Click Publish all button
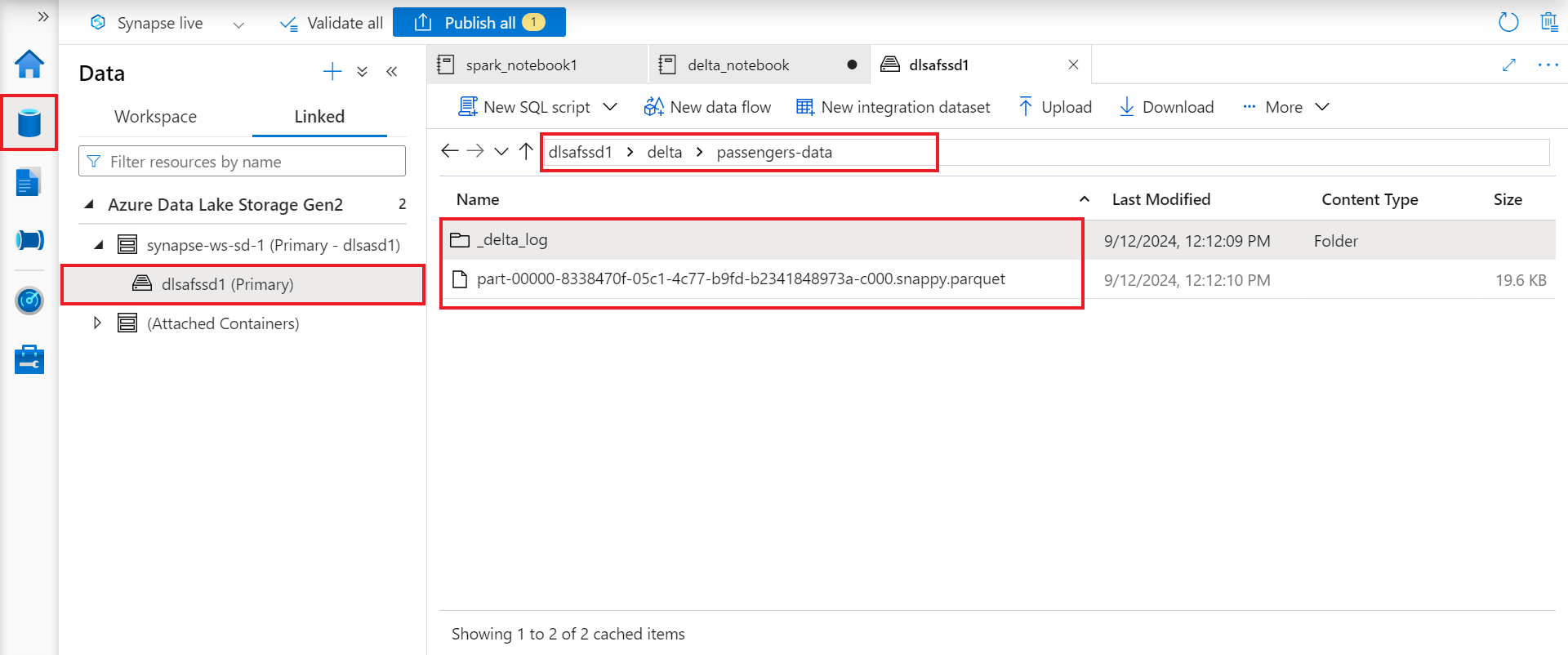The height and width of the screenshot is (655, 1568). tap(479, 22)
